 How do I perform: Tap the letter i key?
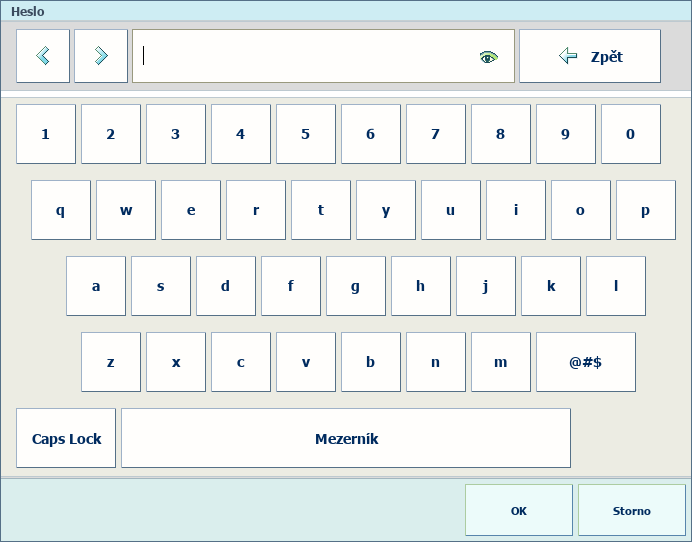516,210
